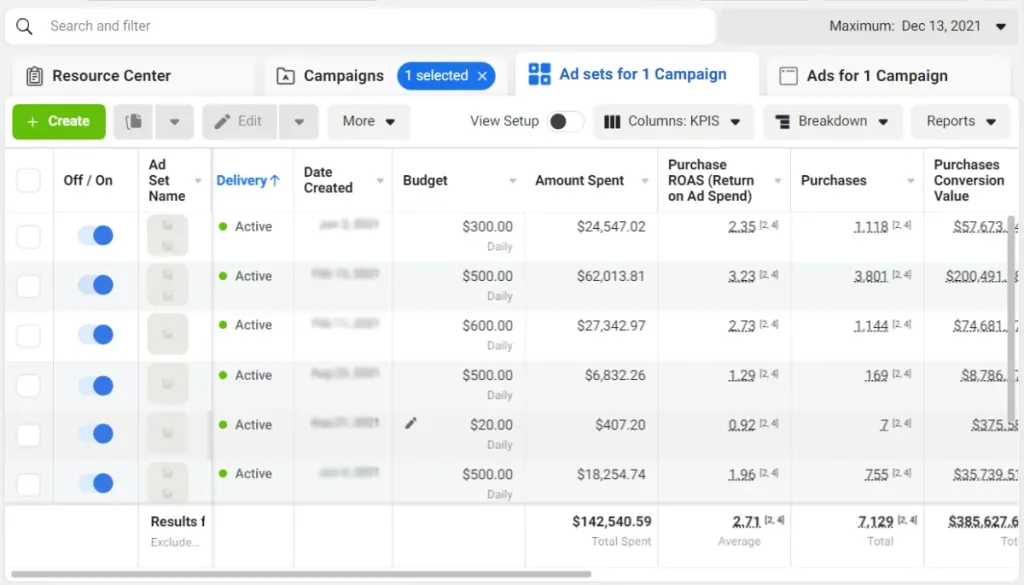1024x585 pixels.
Task: Click the Columns: KPIS column icon
Action: [x=612, y=122]
